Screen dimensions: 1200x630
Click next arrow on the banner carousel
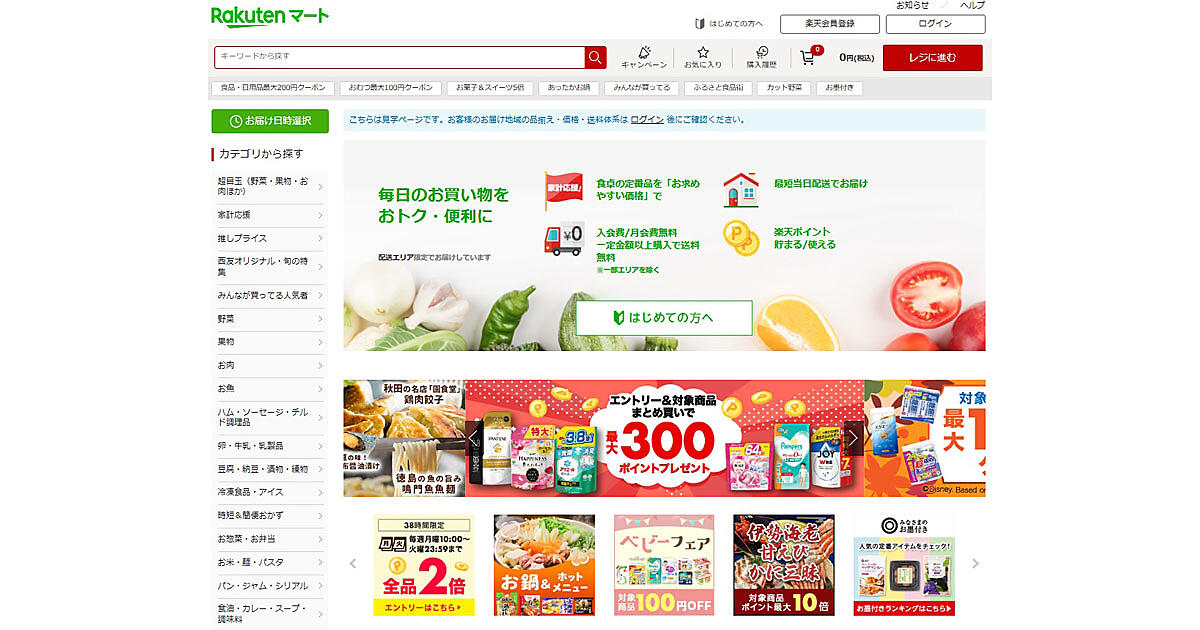pos(853,438)
